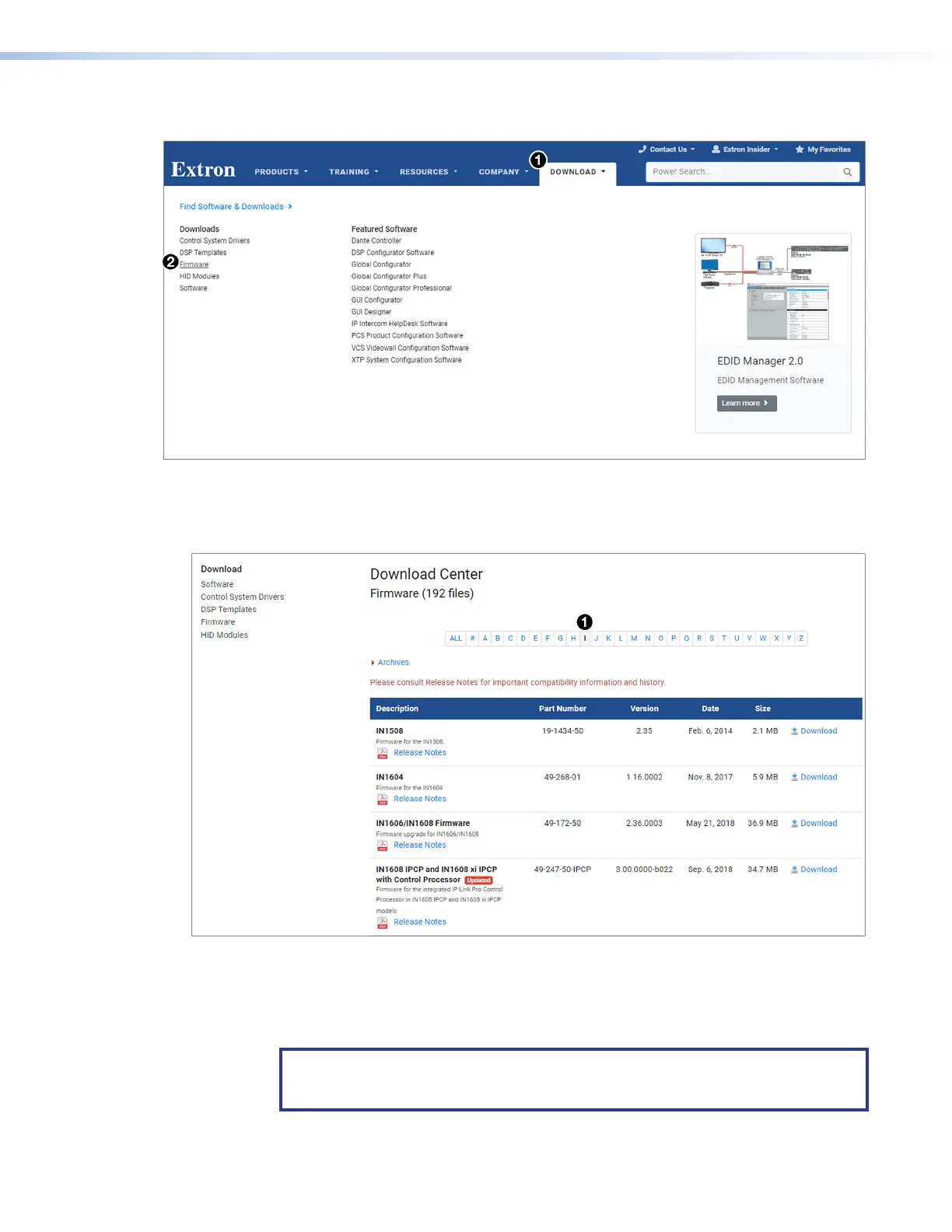Click the Part Number column header
The height and width of the screenshot is (1232, 952).
pyautogui.click(x=562, y=709)
